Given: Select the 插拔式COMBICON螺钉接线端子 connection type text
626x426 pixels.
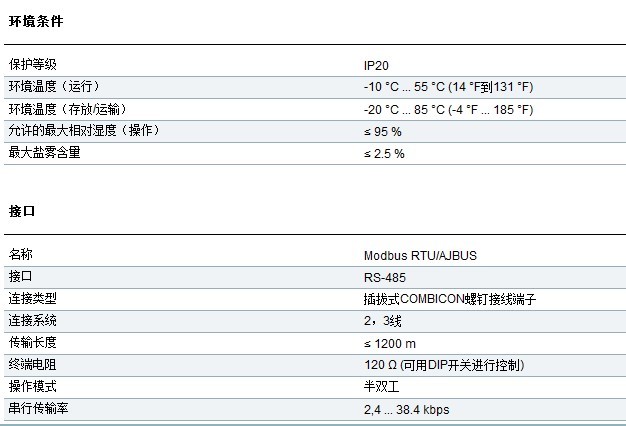Looking at the screenshot, I should click(450, 299).
